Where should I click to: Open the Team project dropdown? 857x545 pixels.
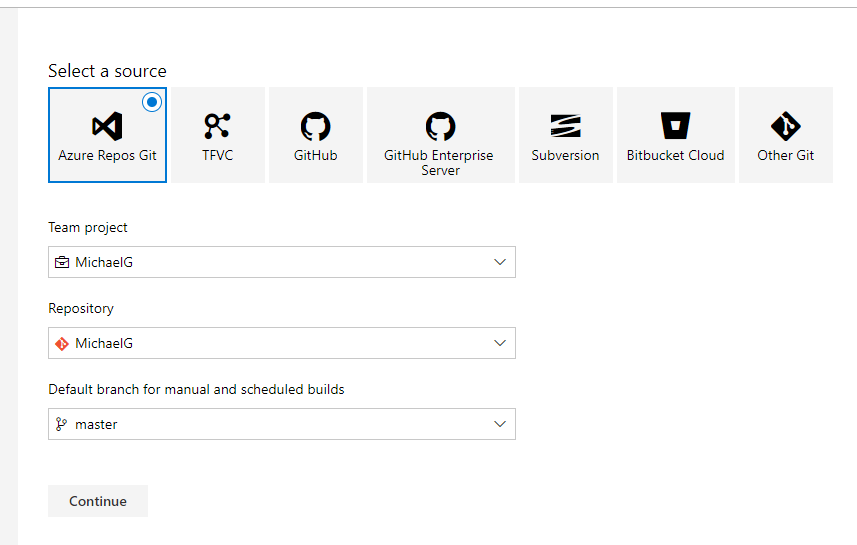[x=281, y=262]
